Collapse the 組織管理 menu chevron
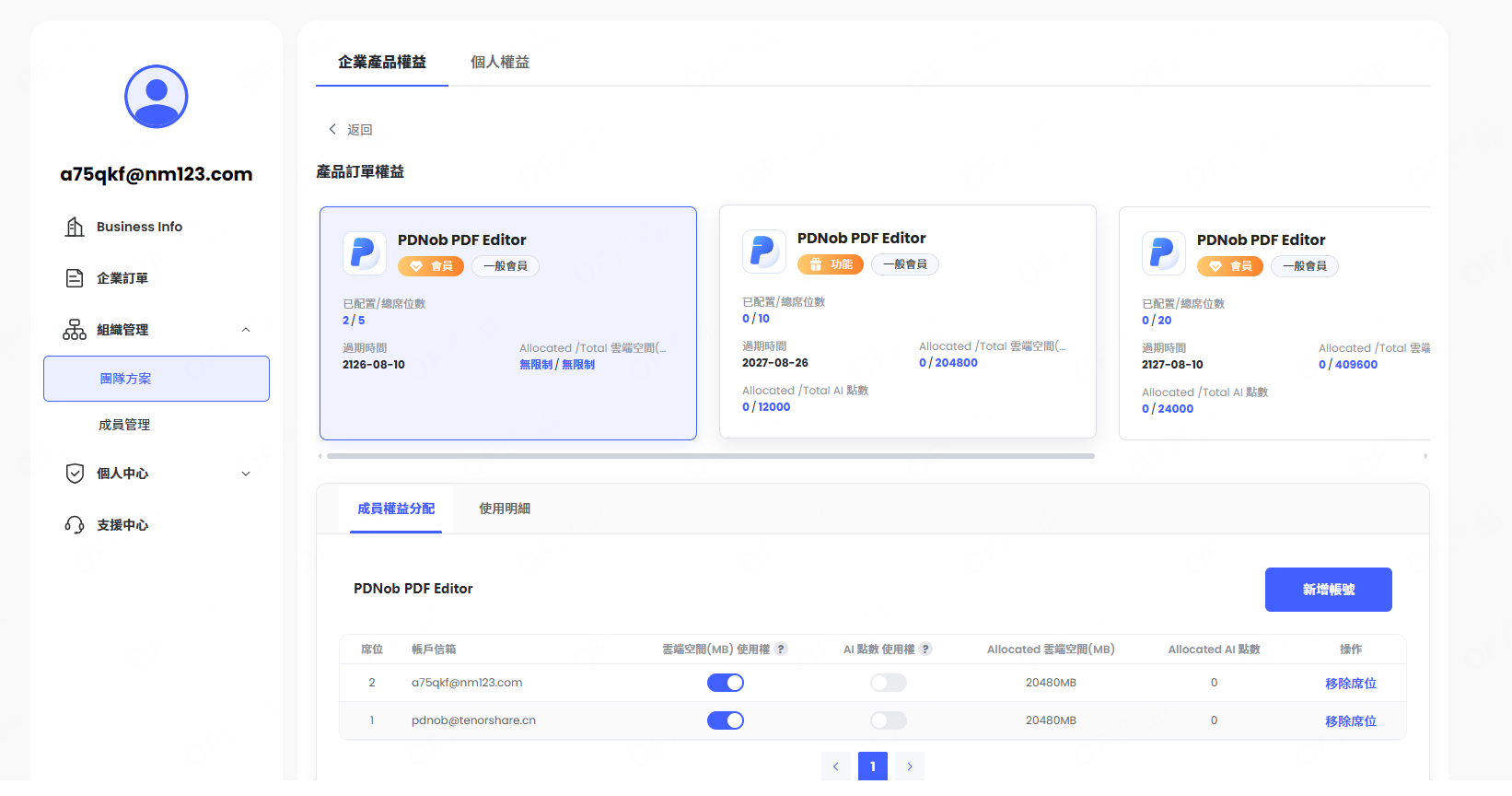Screen dimensions: 1512x796 [246, 330]
